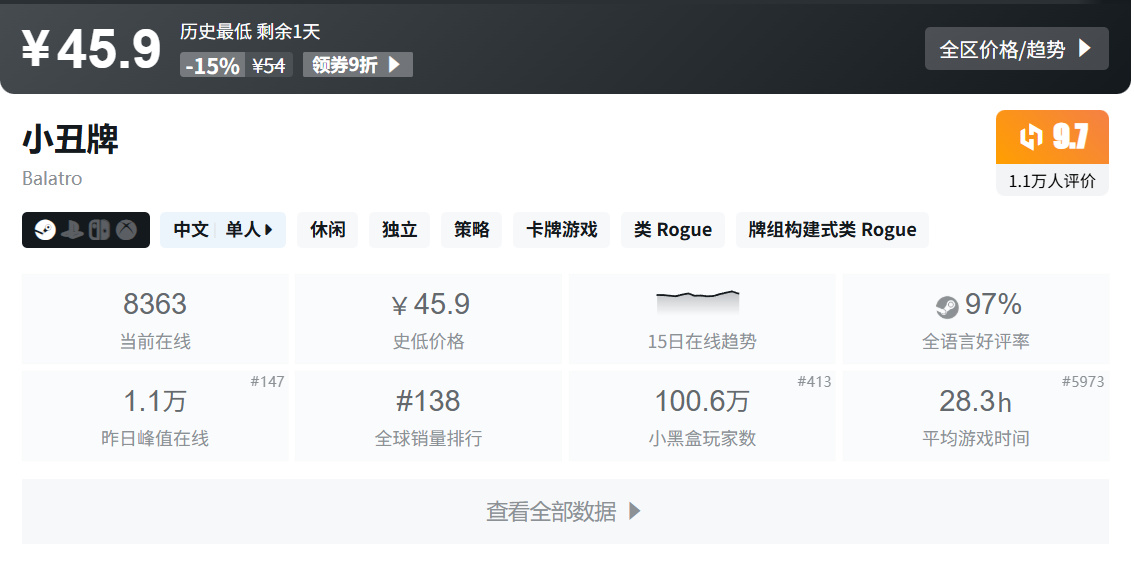Click the ¥45.9 史低价格 stat card

tap(428, 319)
